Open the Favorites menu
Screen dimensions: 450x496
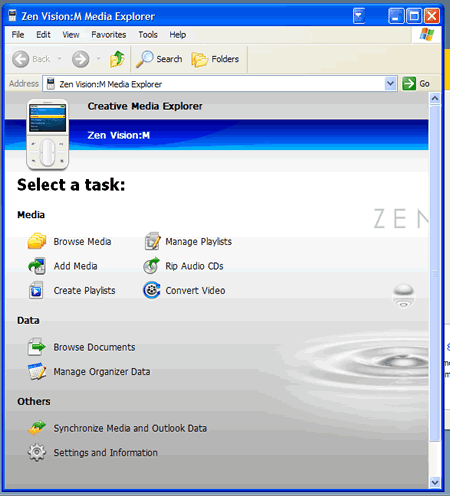(x=109, y=35)
